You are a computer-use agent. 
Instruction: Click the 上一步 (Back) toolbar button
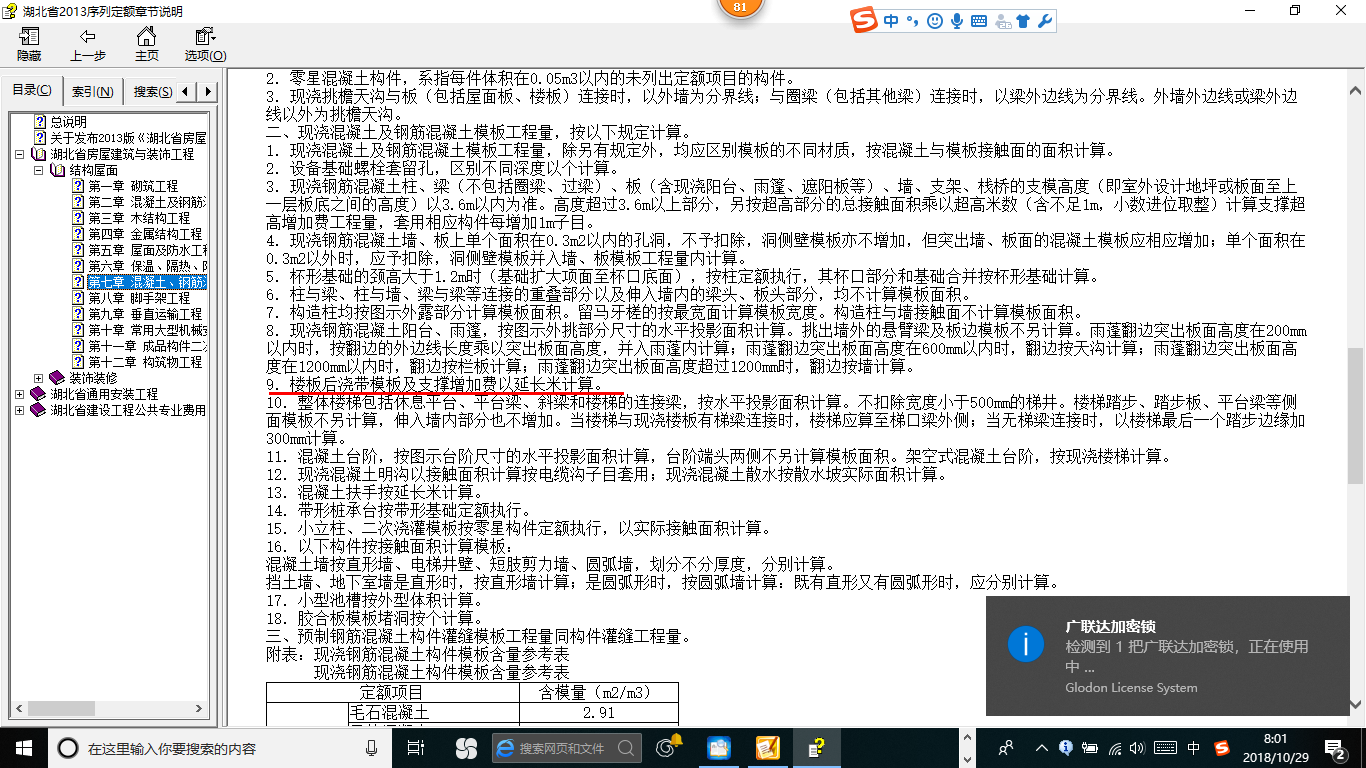click(88, 45)
